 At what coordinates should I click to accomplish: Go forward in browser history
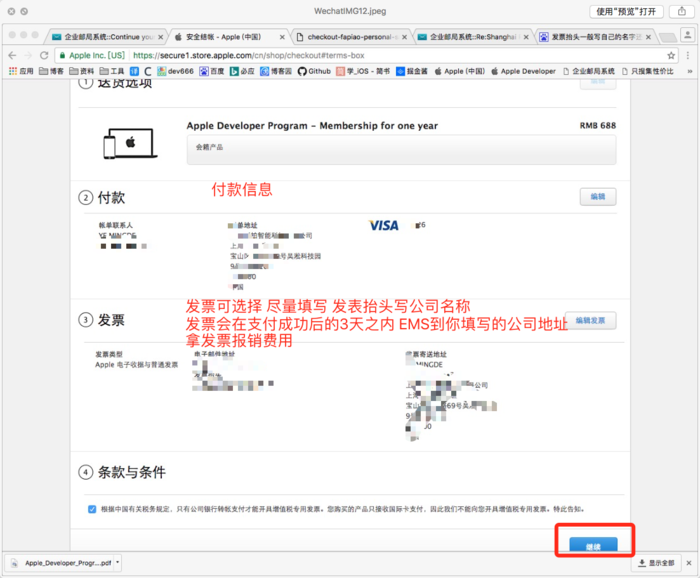pyautogui.click(x=28, y=55)
